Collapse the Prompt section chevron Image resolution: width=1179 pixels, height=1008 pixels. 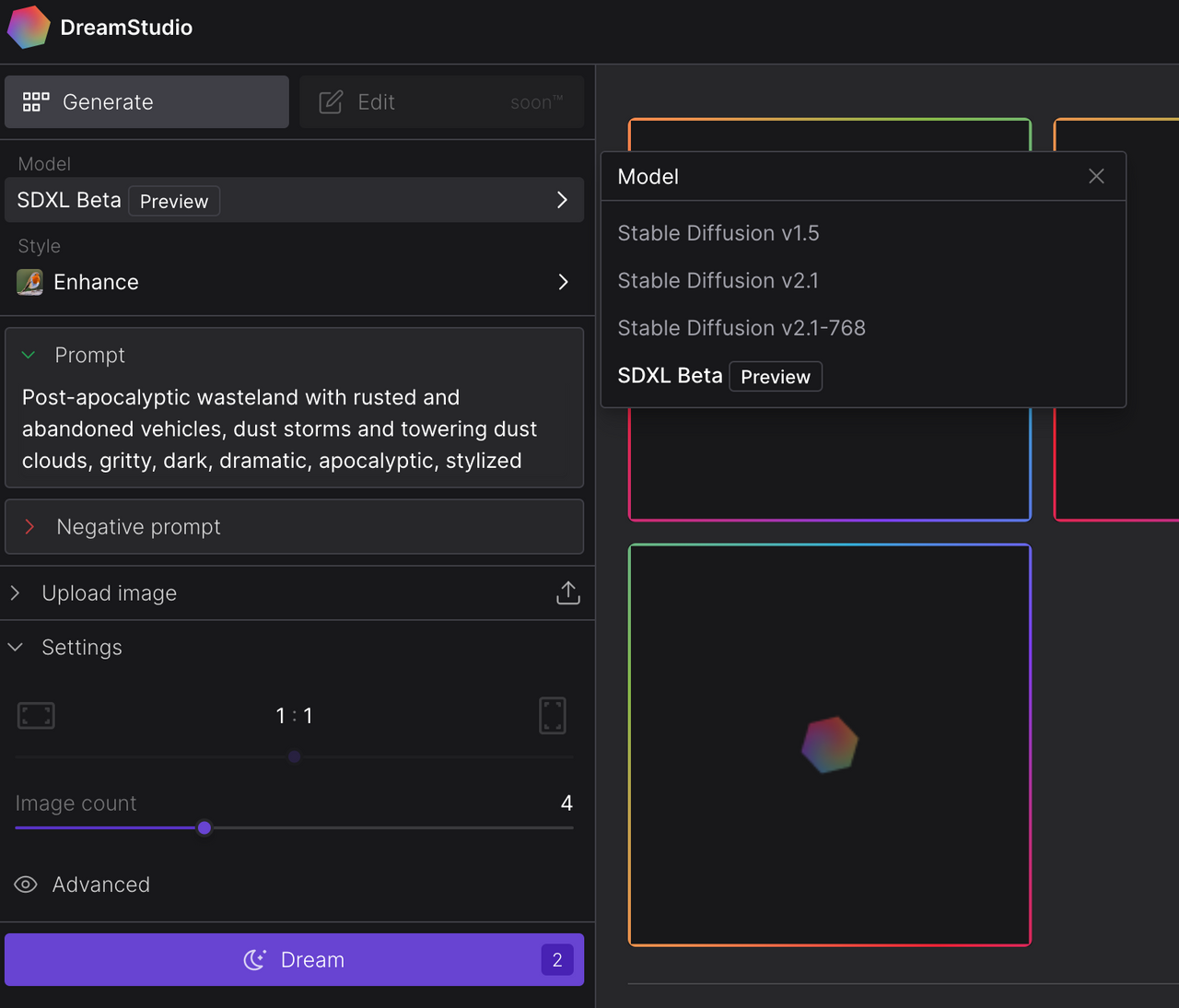pos(29,355)
